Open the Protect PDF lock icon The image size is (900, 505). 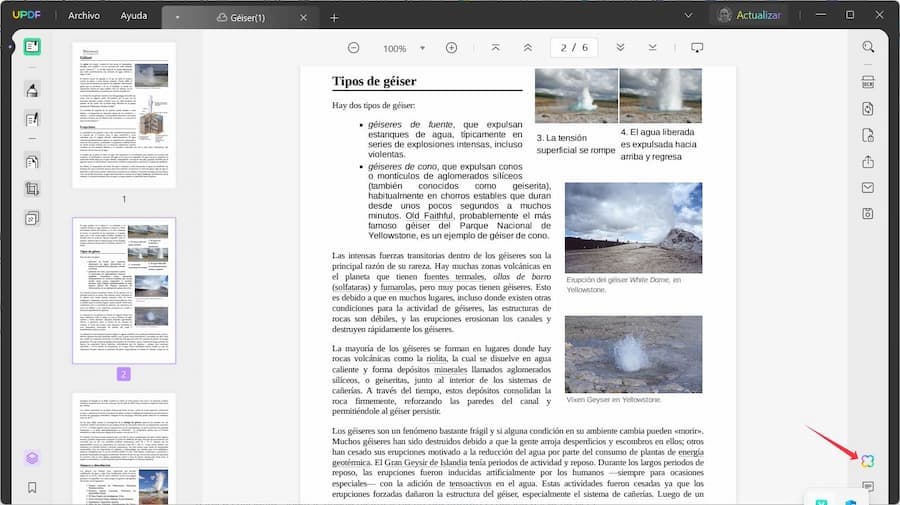click(868, 135)
